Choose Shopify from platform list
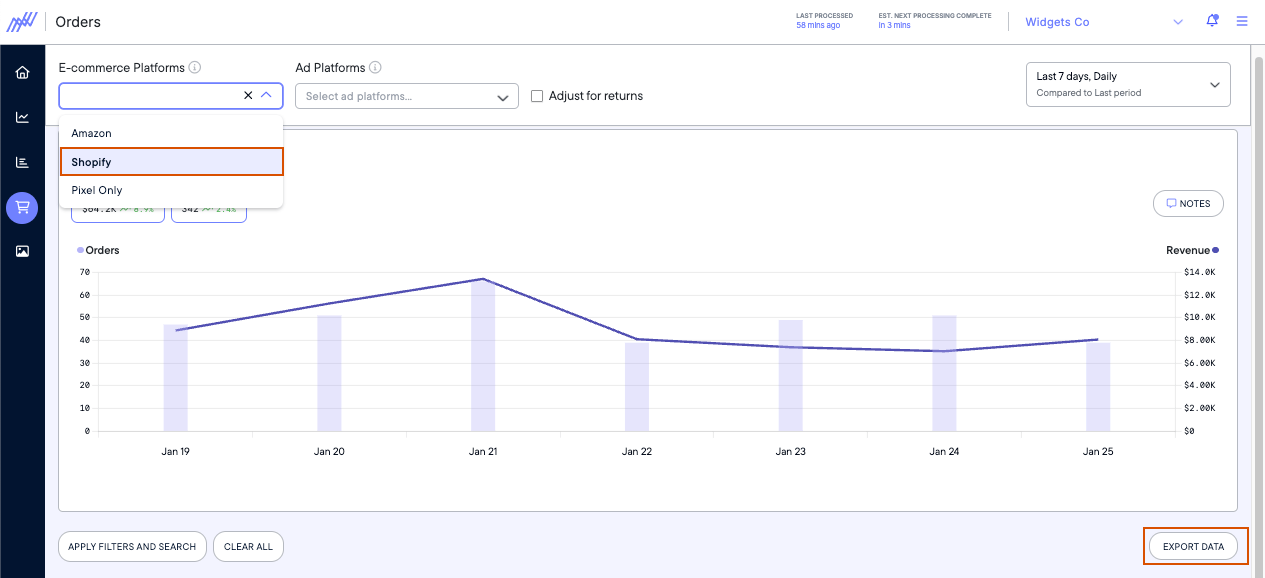 point(171,162)
